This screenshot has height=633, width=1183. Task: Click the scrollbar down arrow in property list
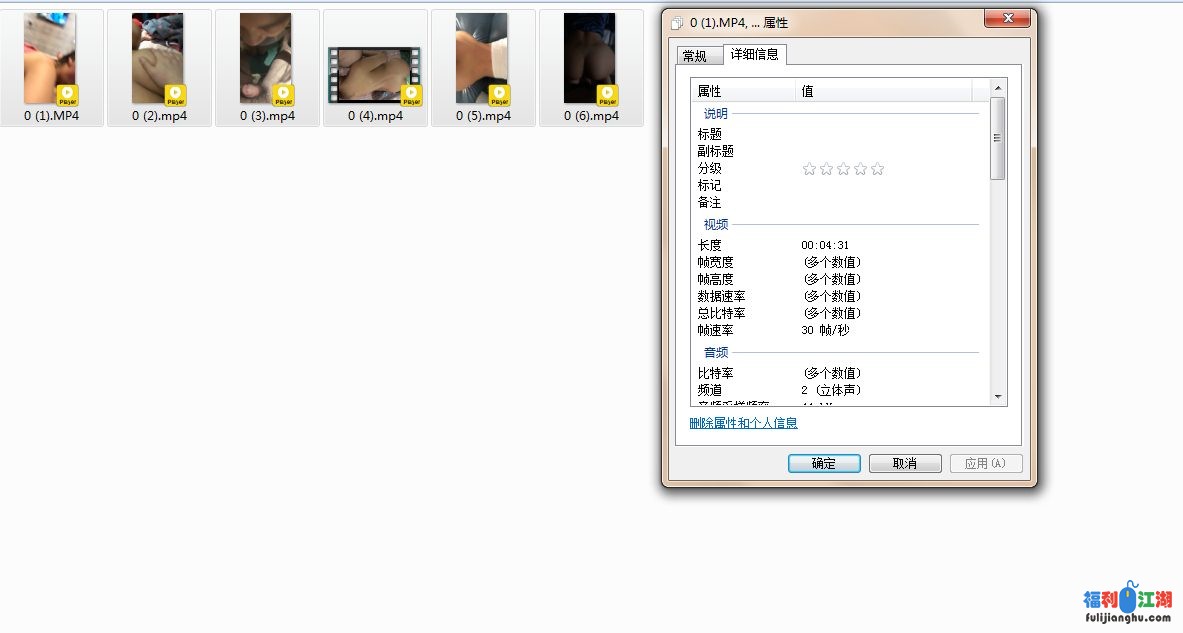point(997,397)
